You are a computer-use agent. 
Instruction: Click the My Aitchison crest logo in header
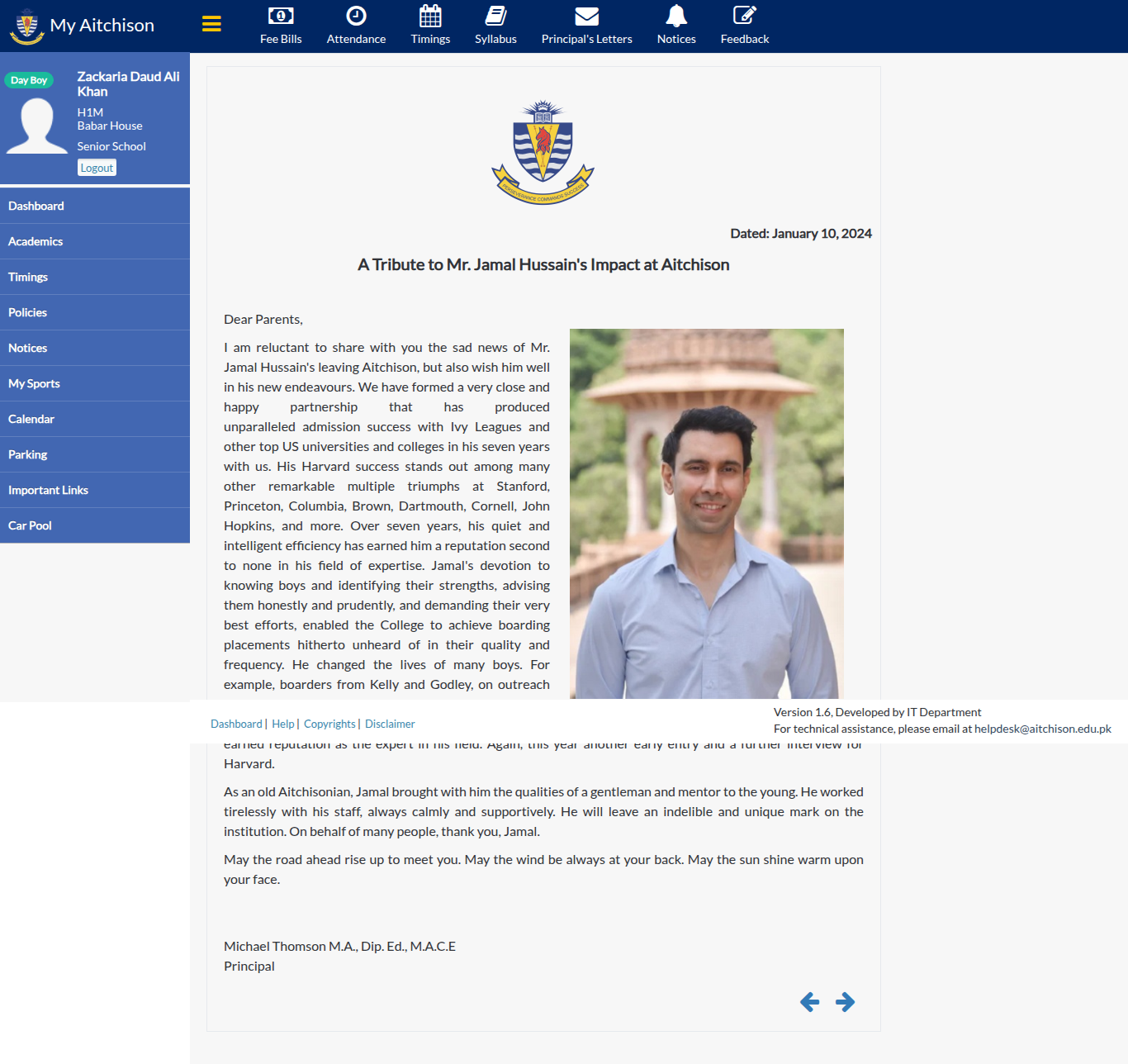click(x=26, y=26)
